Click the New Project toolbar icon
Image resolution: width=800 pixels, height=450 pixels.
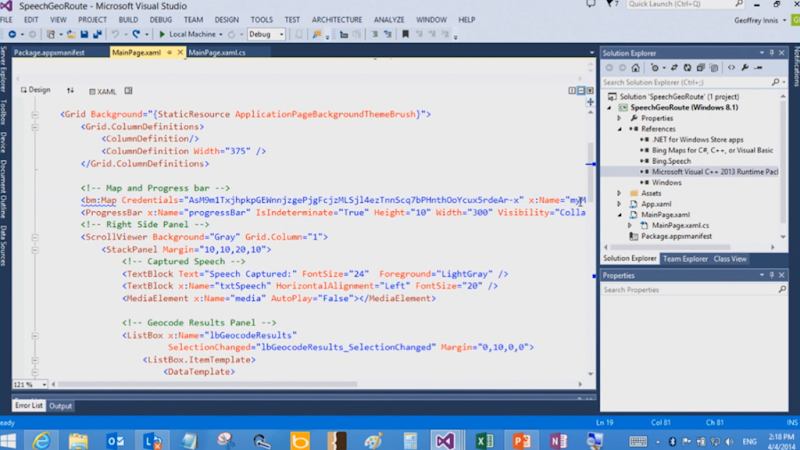point(51,34)
